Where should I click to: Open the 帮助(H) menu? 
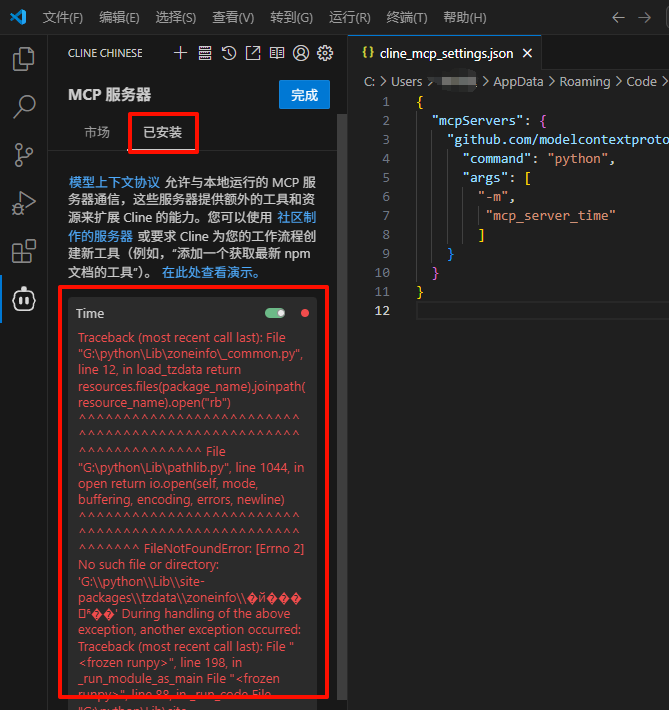[465, 18]
